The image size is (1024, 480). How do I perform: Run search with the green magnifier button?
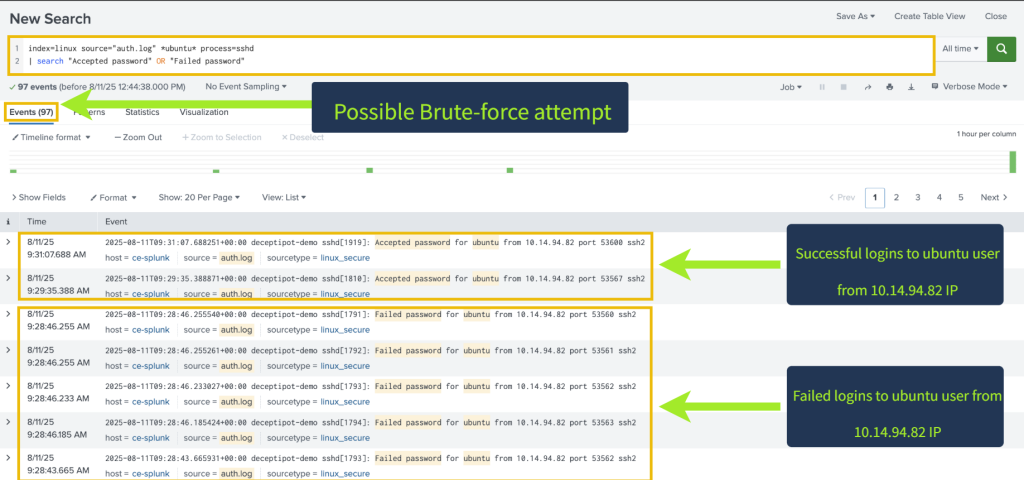coord(1001,49)
